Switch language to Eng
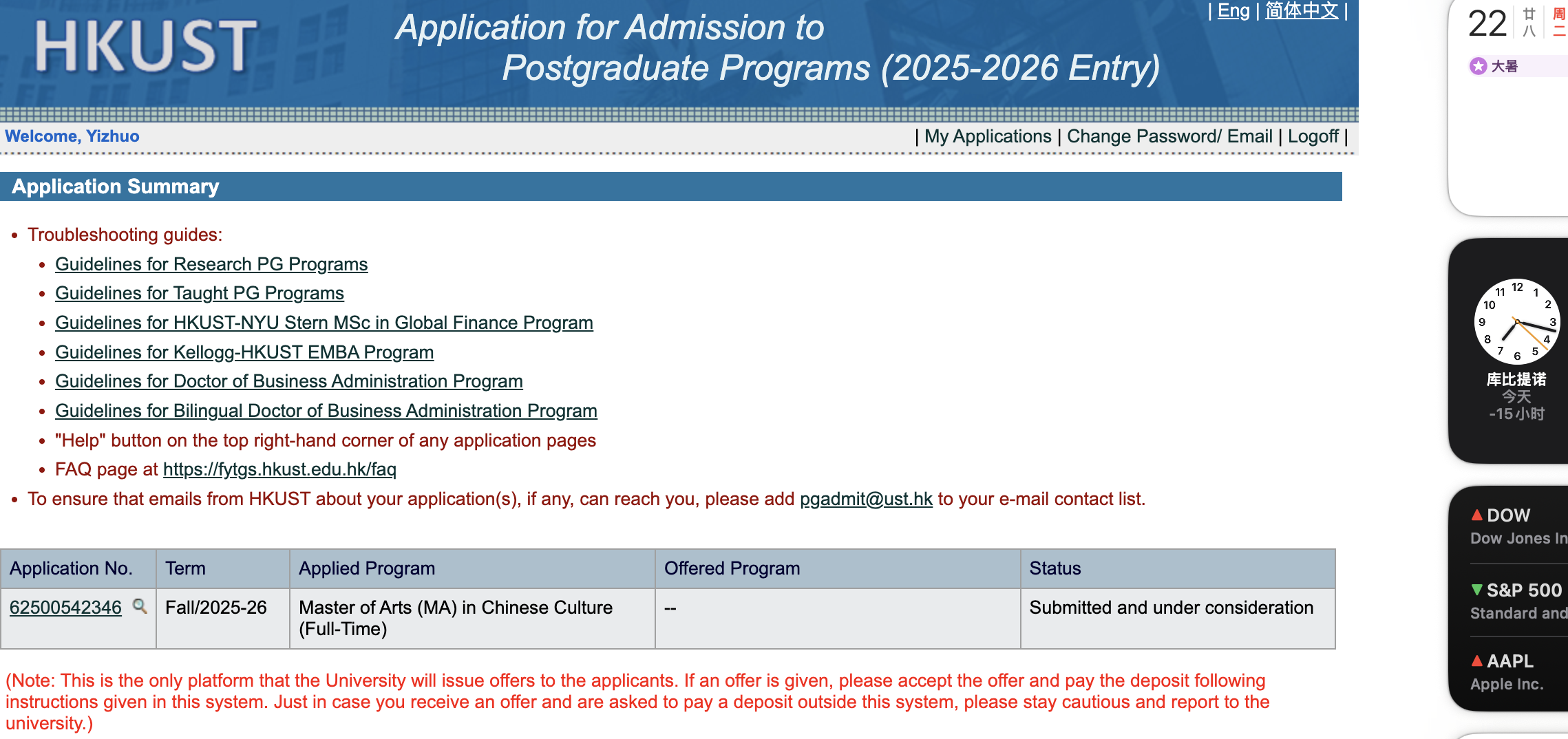 [1233, 11]
